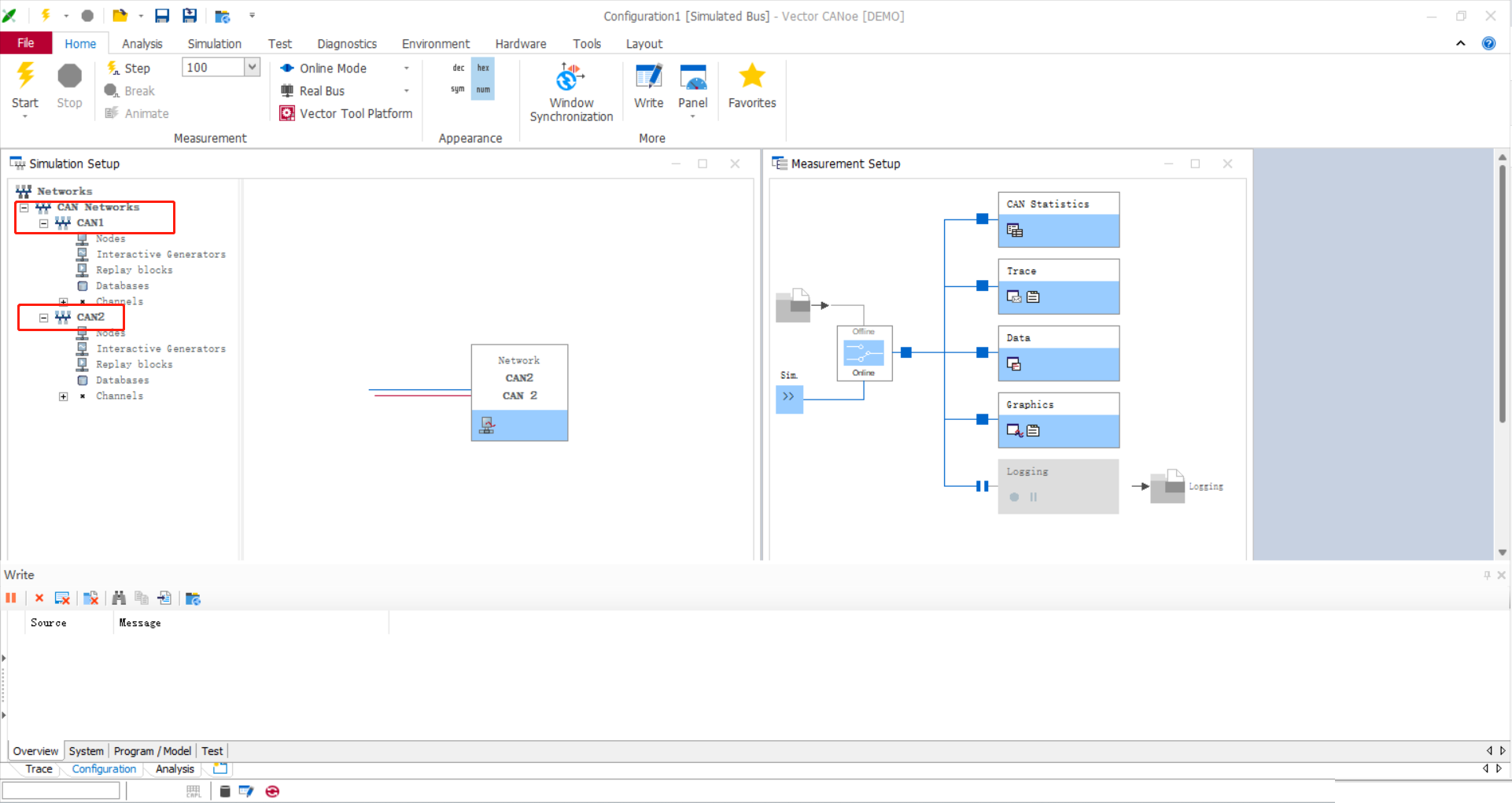
Task: Select the System tab in Write window
Action: (86, 751)
